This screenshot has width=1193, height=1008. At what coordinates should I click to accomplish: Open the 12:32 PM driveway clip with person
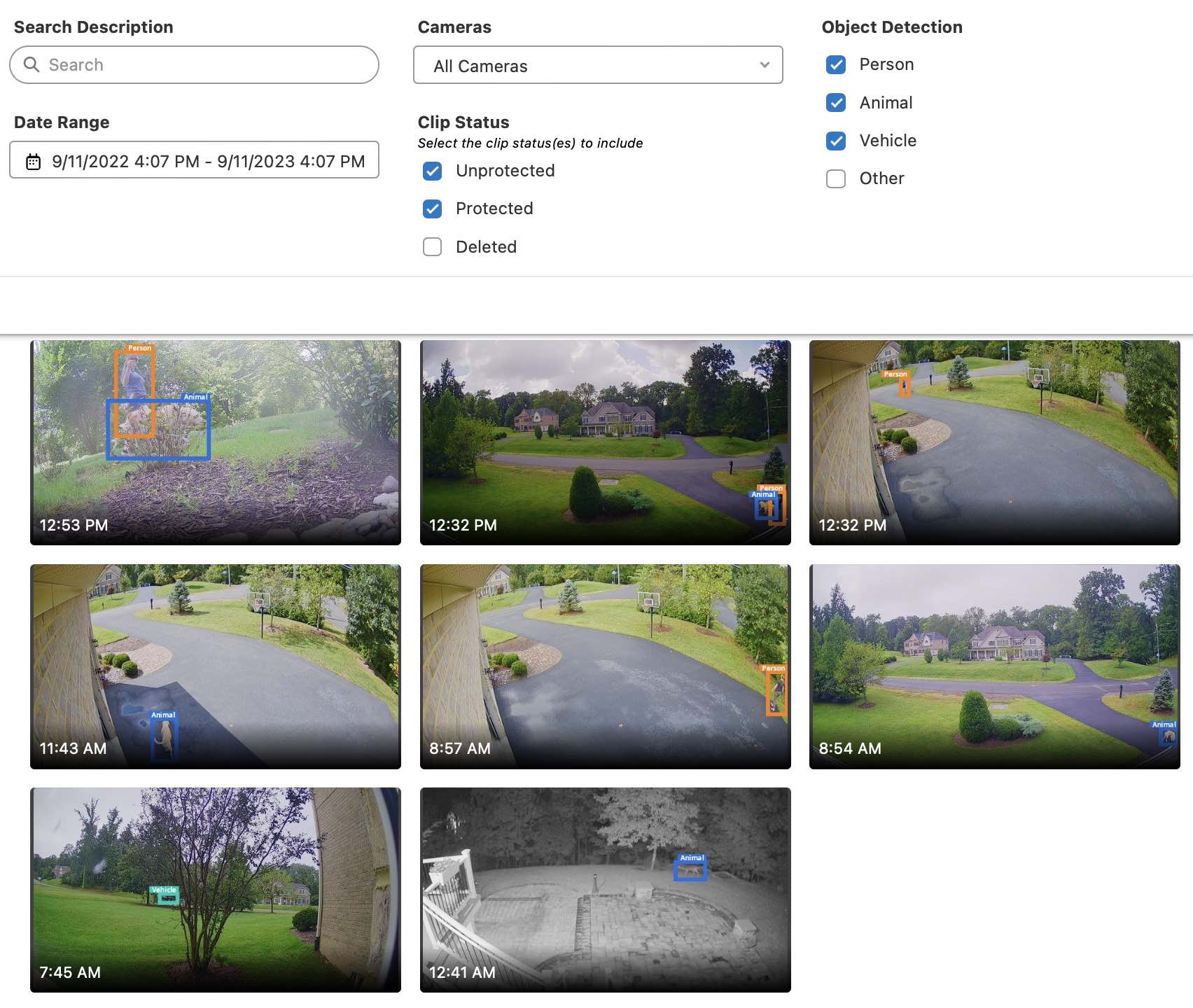[x=994, y=442]
